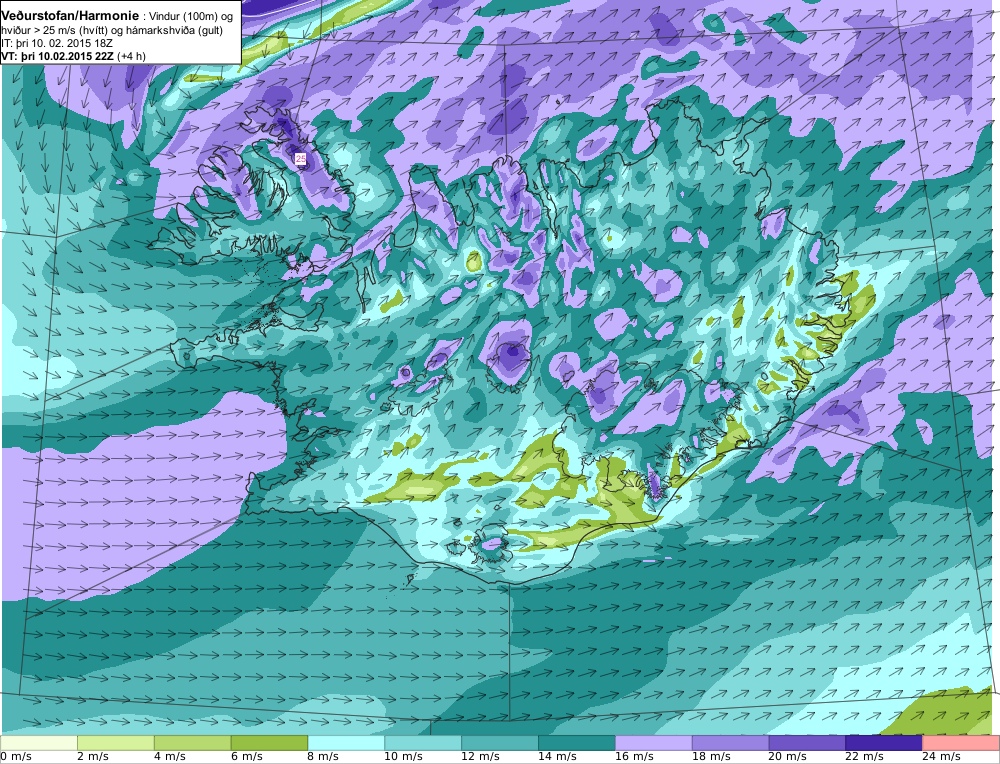Click the 24 m/s pink legend swatch
The image size is (1000, 764).
click(x=961, y=743)
